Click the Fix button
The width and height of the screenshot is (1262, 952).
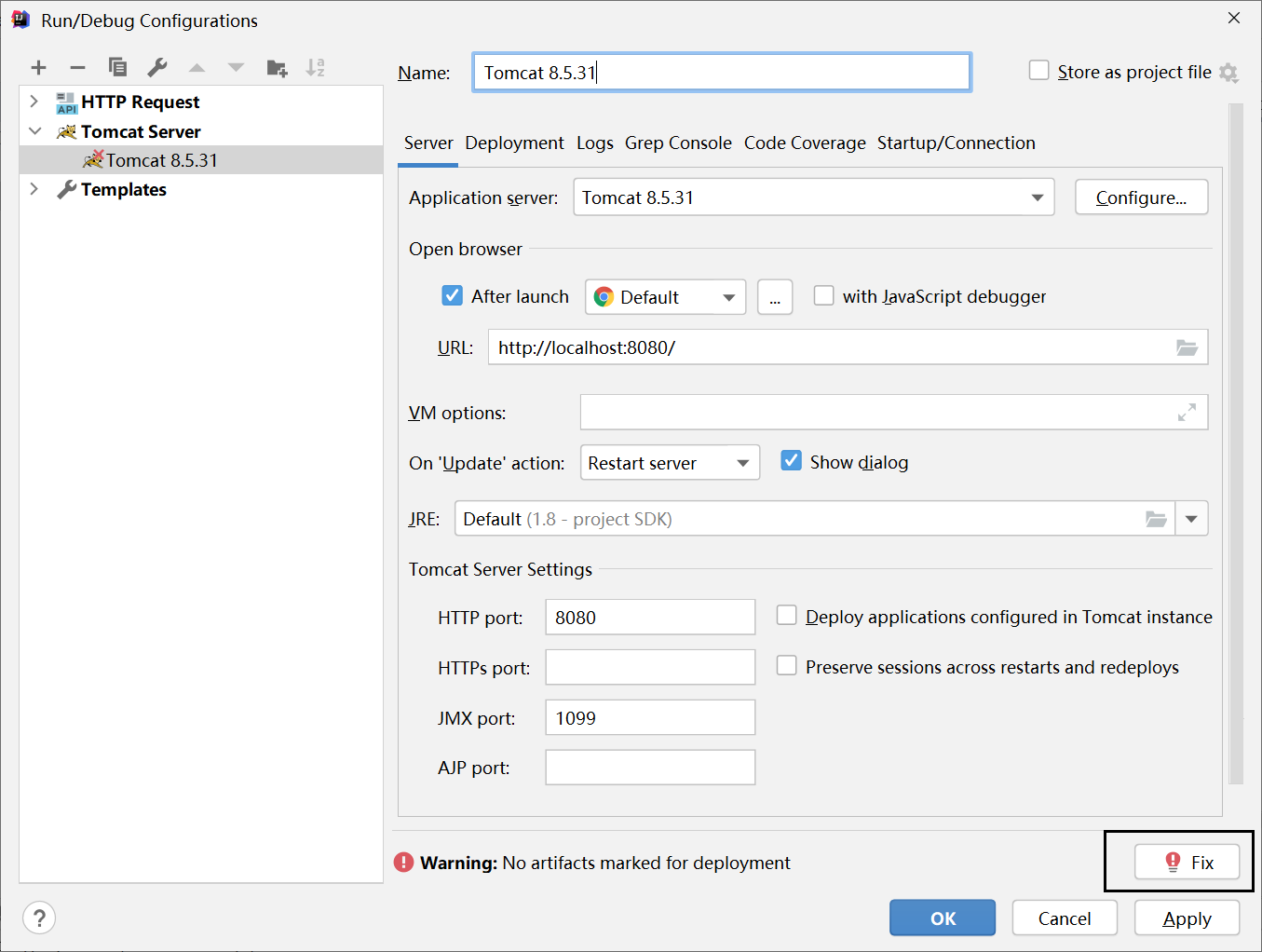coord(1187,863)
